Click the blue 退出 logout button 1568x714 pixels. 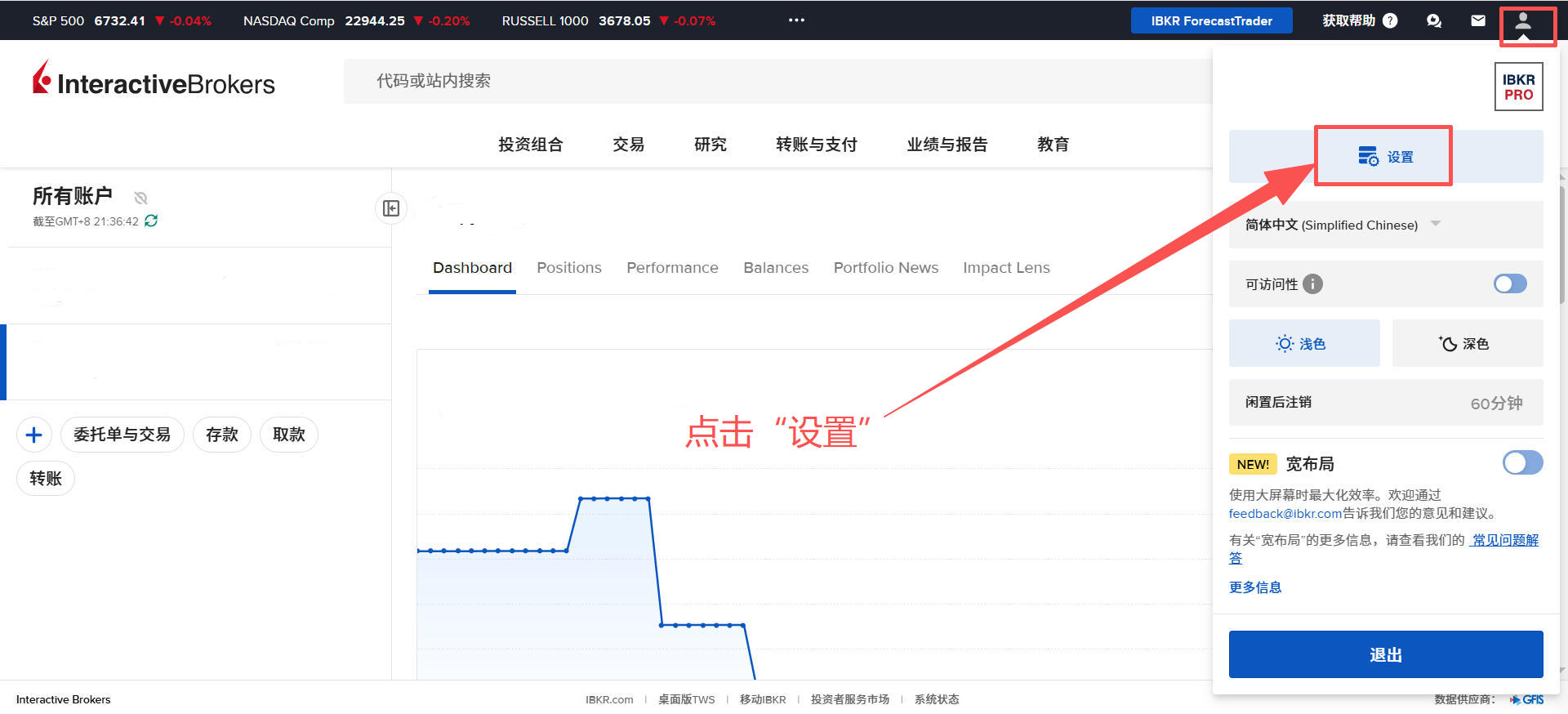[1385, 654]
